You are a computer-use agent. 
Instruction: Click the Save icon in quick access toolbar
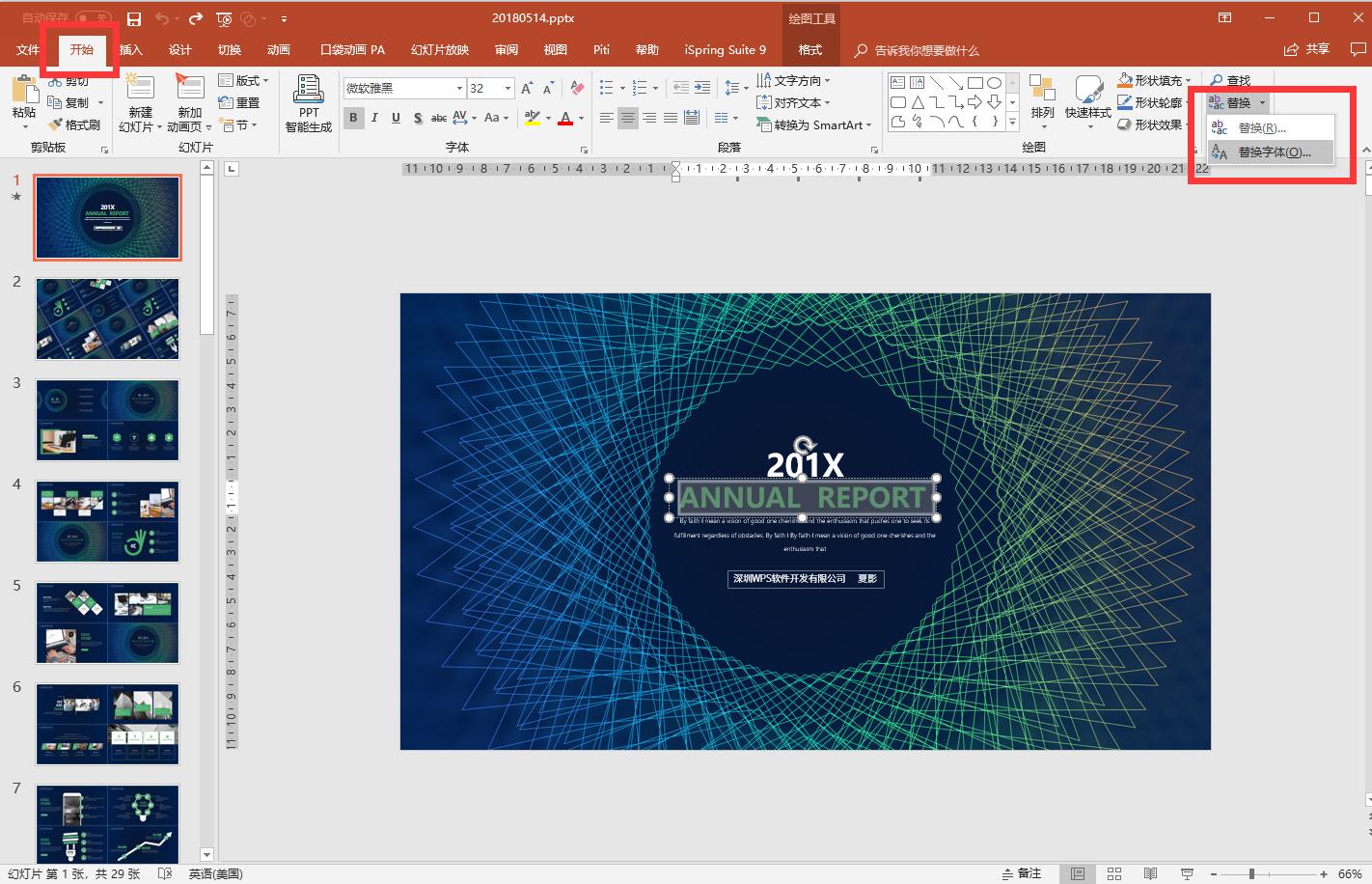134,18
